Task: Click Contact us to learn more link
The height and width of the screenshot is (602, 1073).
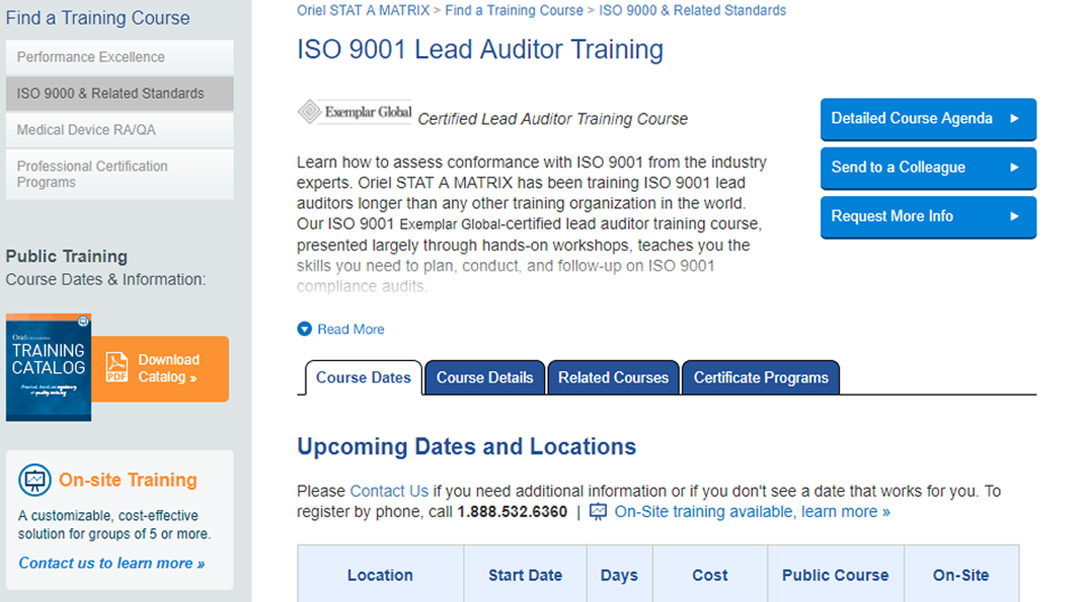Action: click(x=112, y=563)
